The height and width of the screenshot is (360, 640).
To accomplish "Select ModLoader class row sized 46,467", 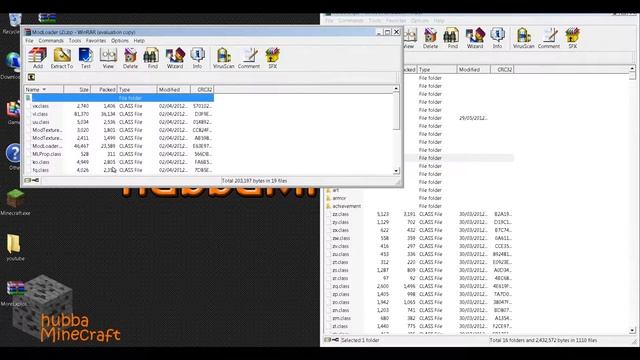I will (x=119, y=146).
